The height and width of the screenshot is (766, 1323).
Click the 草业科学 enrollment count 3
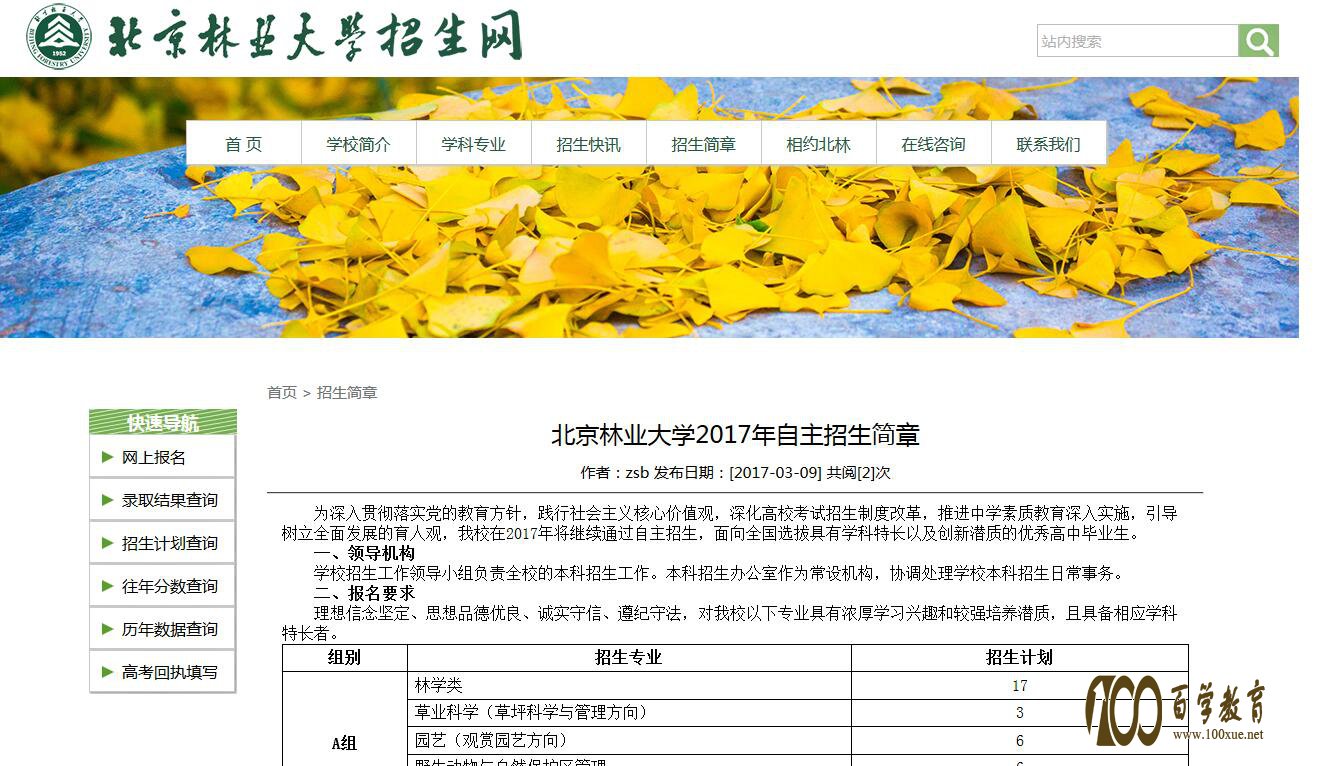coord(1020,712)
